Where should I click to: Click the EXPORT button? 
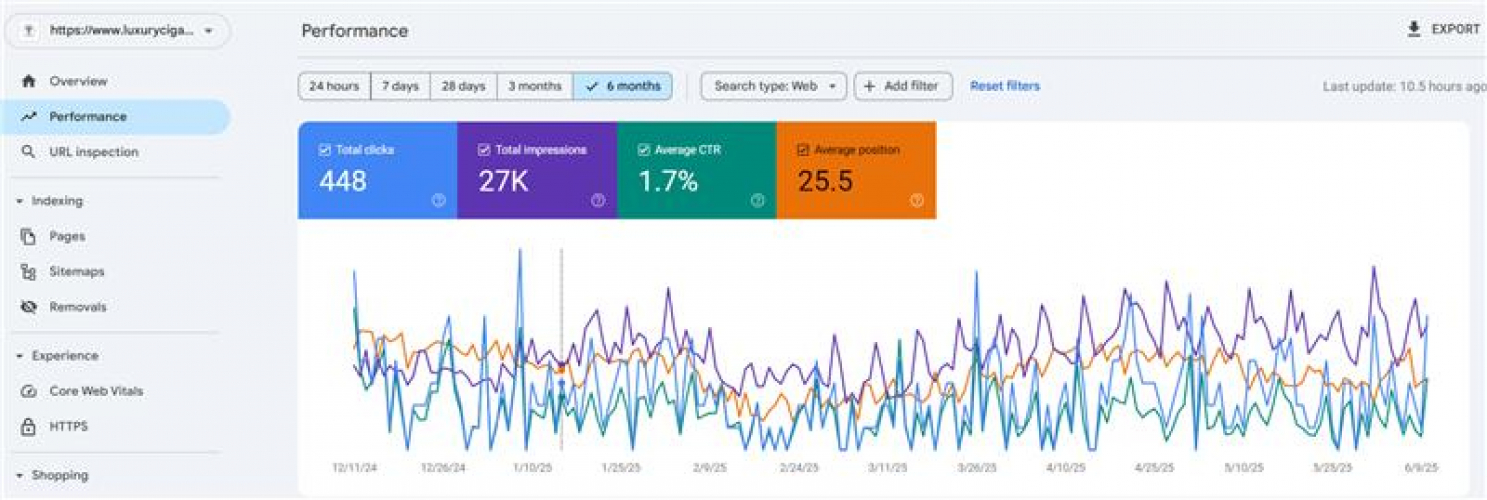click(x=1443, y=30)
